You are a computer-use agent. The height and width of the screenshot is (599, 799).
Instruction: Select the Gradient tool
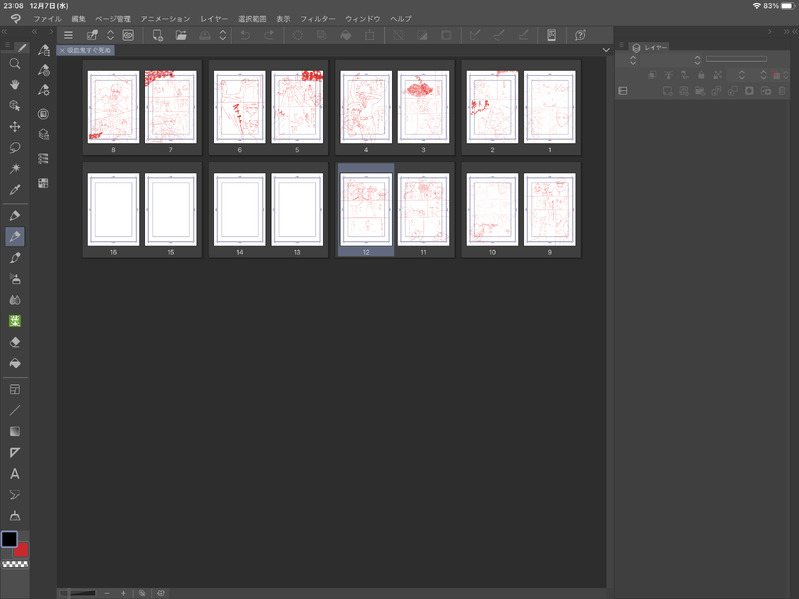pyautogui.click(x=15, y=431)
